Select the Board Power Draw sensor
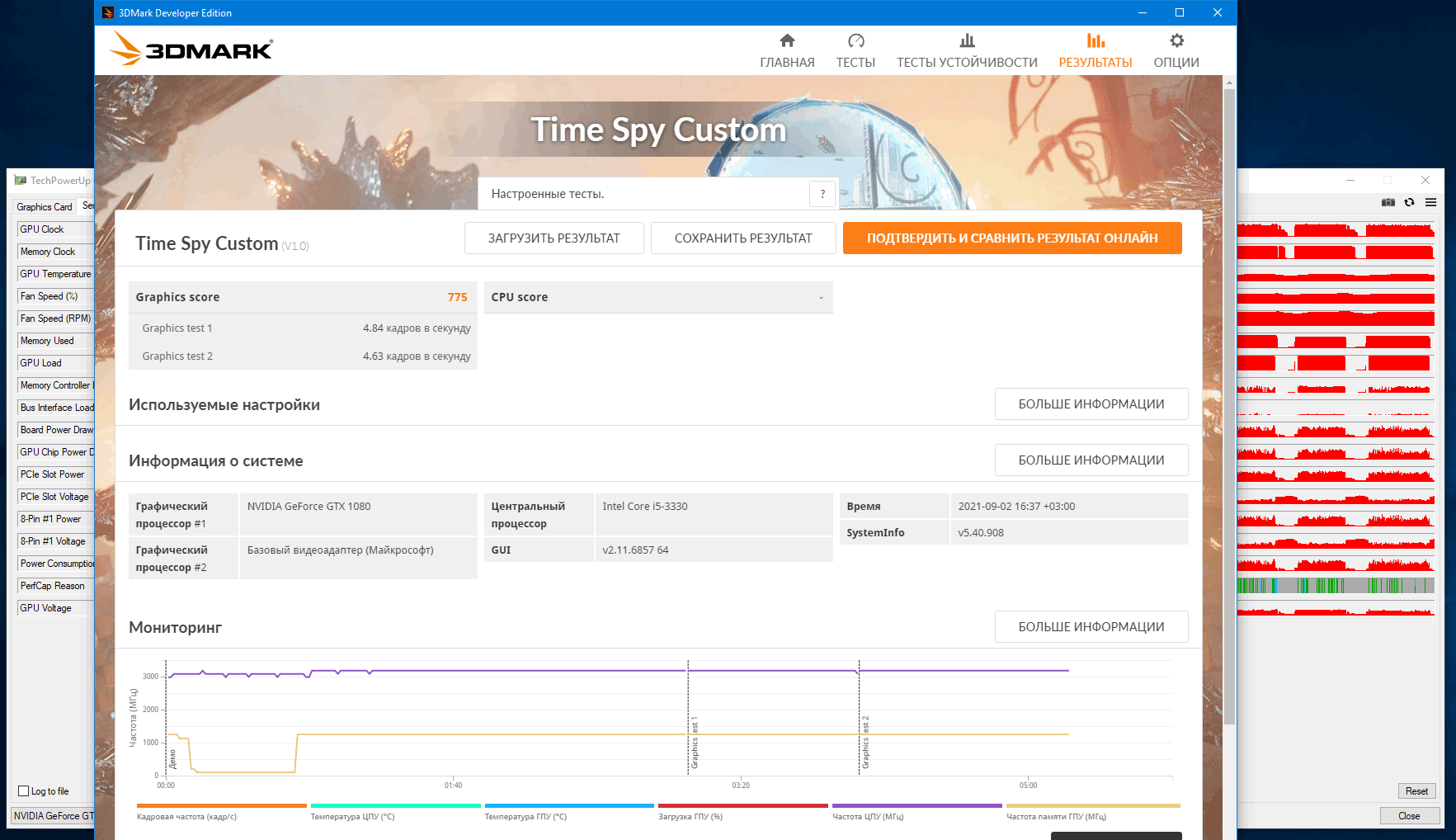The height and width of the screenshot is (840, 1456). pos(55,430)
